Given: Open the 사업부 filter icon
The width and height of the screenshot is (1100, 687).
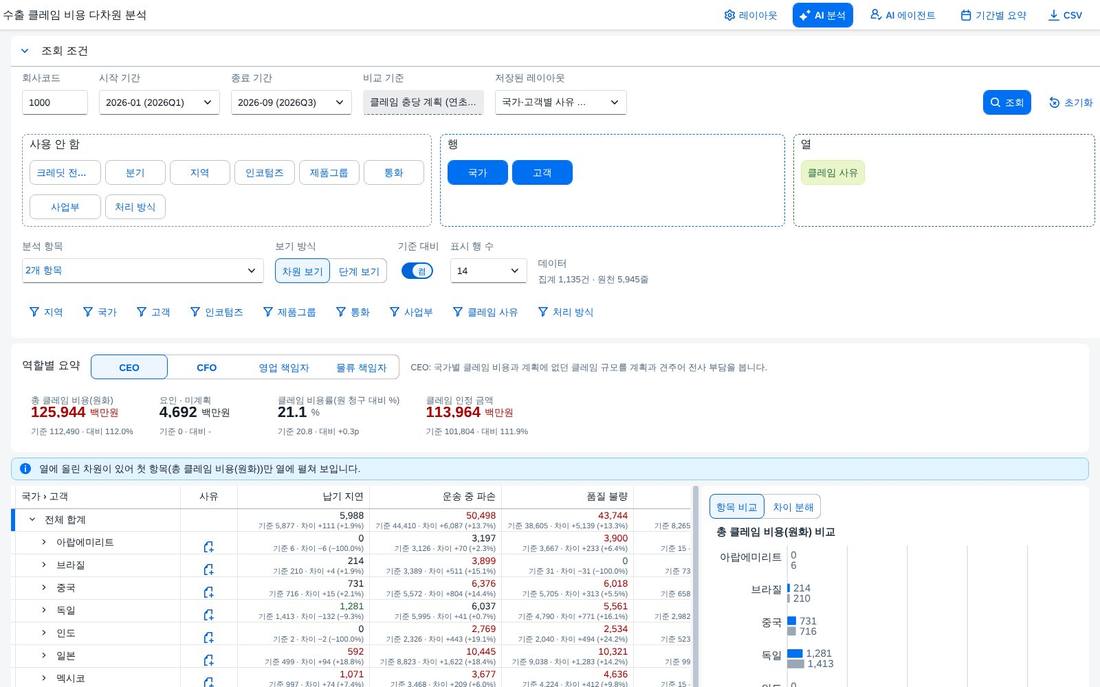Looking at the screenshot, I should (x=394, y=312).
